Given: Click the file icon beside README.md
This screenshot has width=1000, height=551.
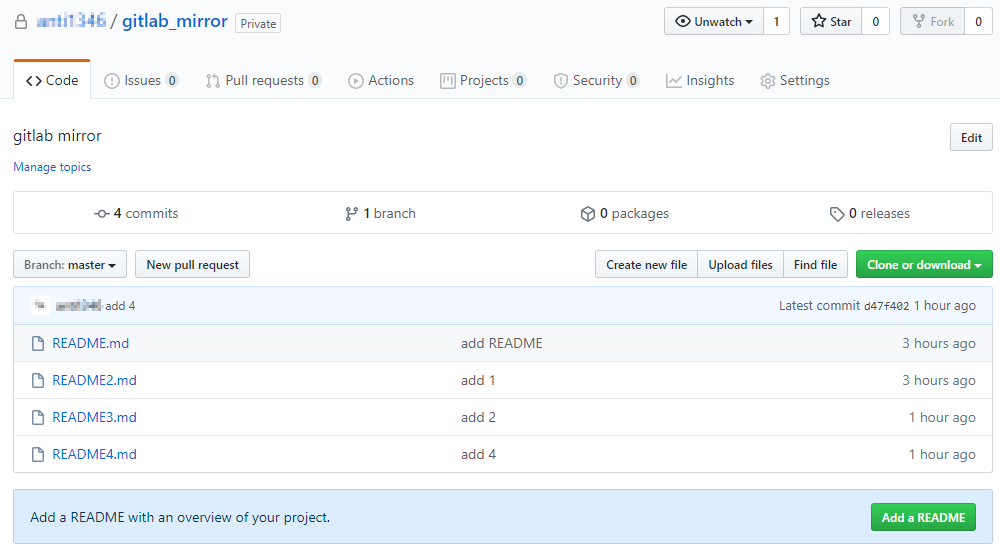Looking at the screenshot, I should (38, 343).
